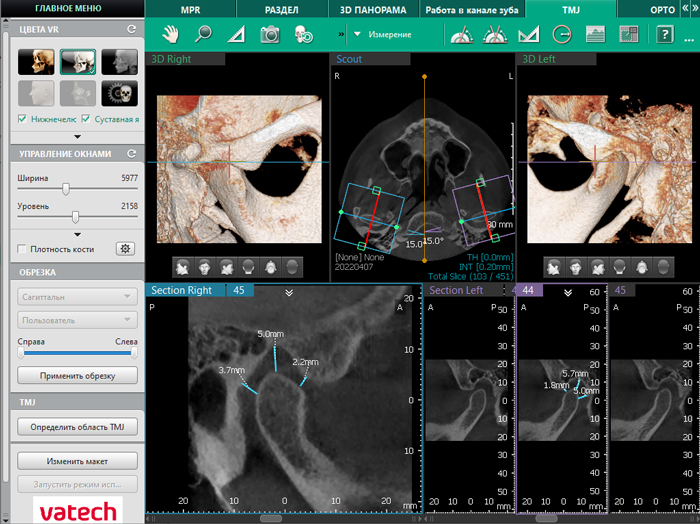Click the Ширина slider handle
This screenshot has height=524, width=700.
pyautogui.click(x=66, y=188)
